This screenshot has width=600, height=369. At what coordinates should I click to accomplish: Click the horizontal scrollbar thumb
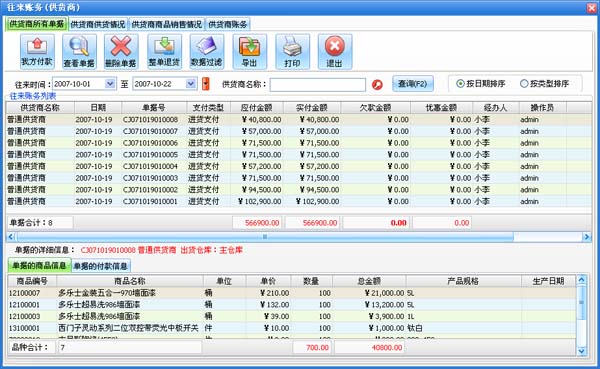point(264,237)
